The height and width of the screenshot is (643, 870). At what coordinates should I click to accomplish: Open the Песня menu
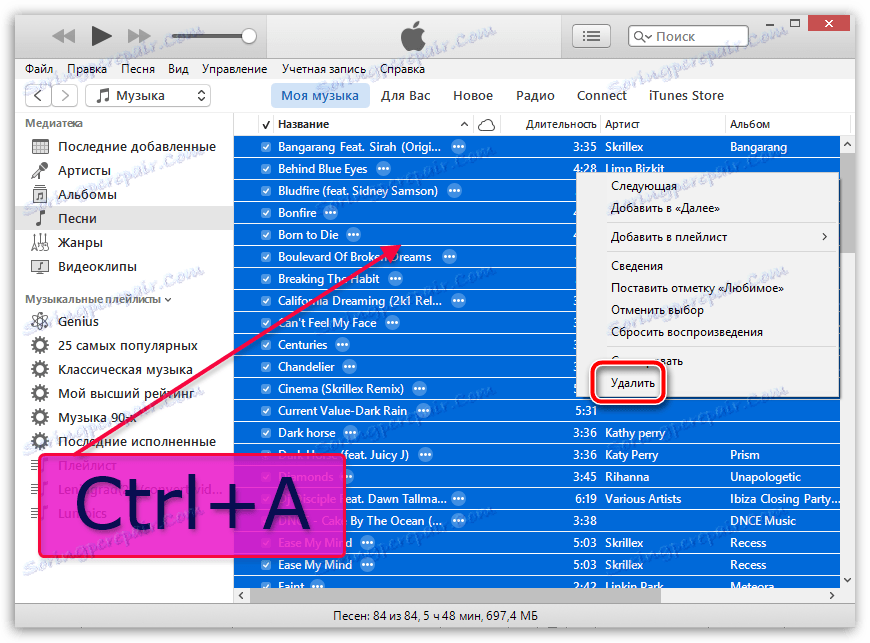pos(138,69)
